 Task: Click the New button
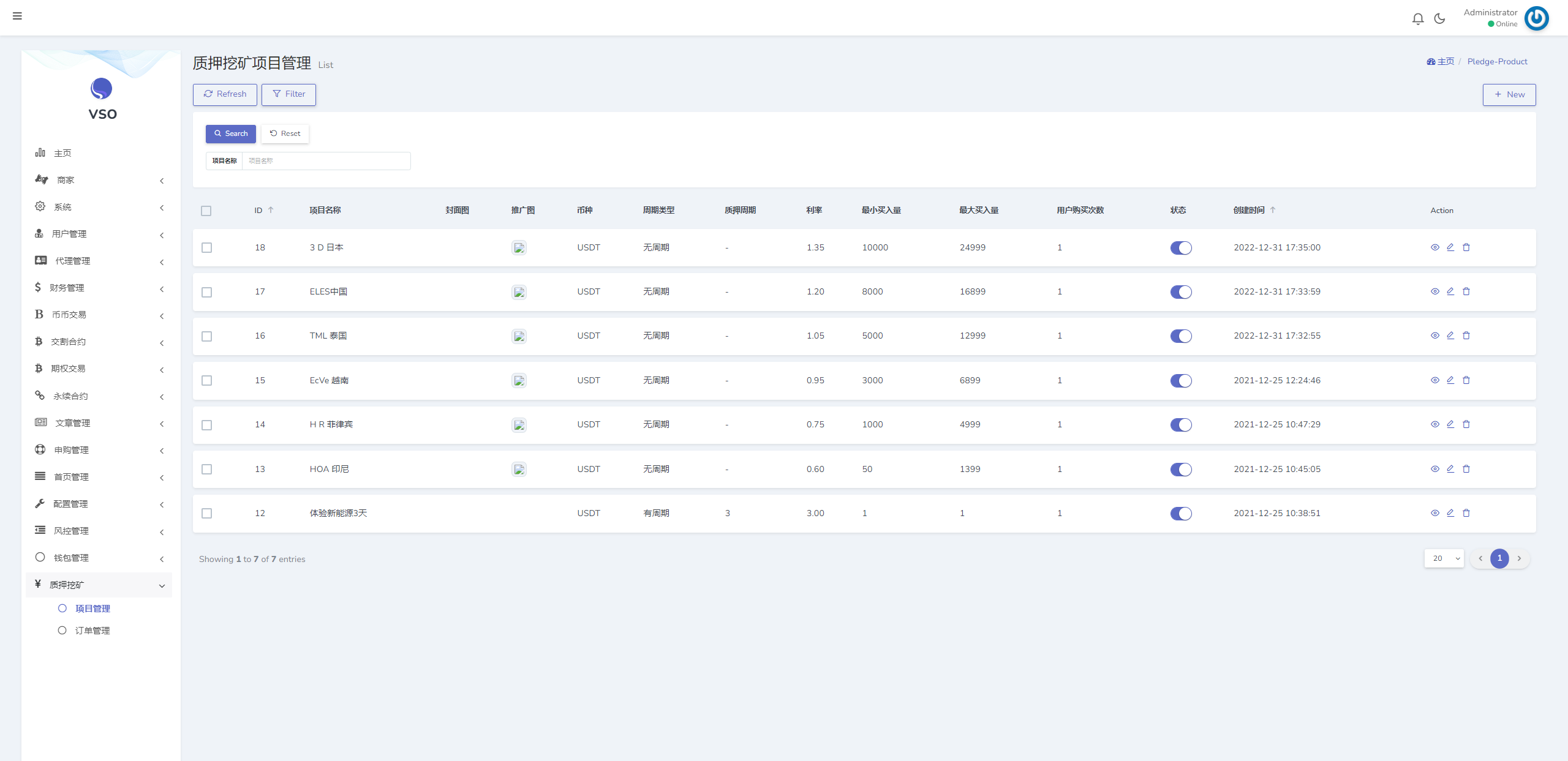(x=1509, y=94)
